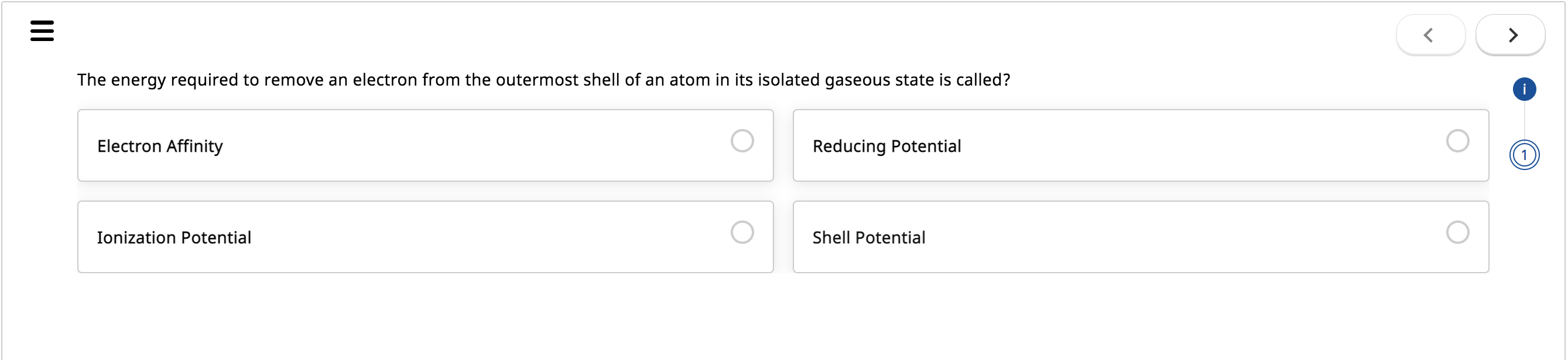Click the 'Ionization Potential' answer label
1568x360 pixels.
click(174, 237)
